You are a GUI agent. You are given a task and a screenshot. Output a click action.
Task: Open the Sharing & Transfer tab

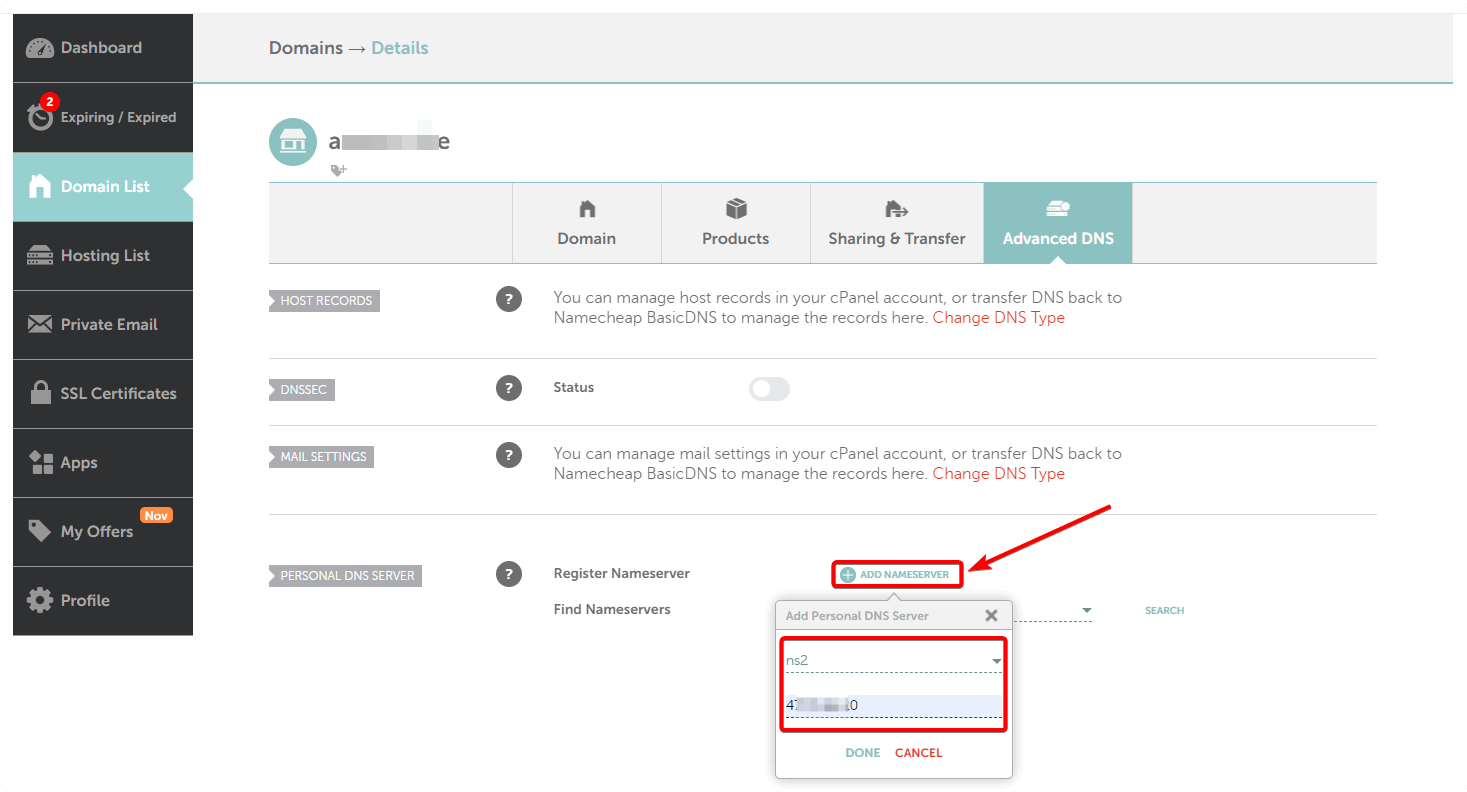point(897,223)
